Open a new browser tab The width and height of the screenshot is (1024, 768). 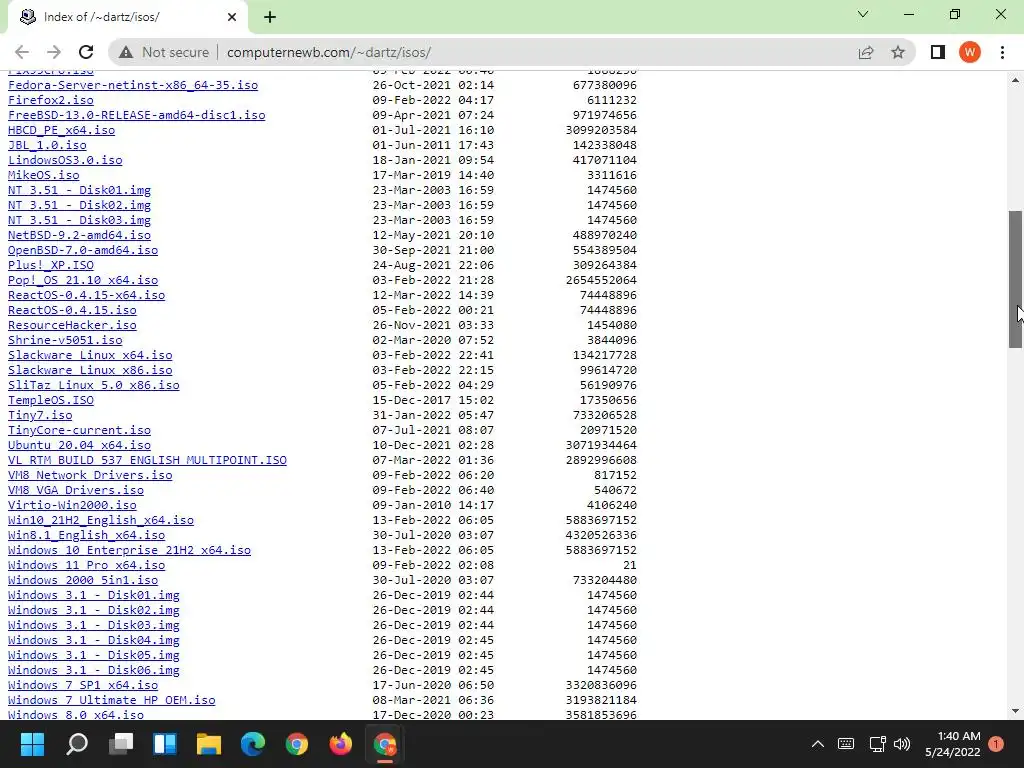point(270,17)
